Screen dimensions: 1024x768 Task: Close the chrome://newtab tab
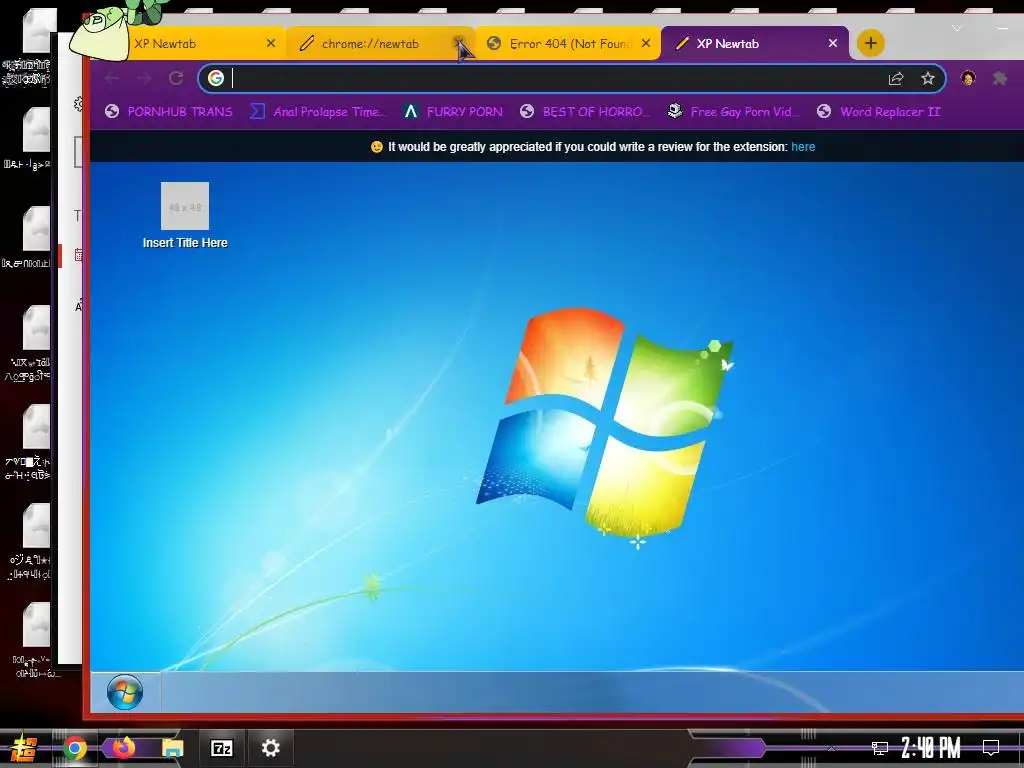click(x=460, y=43)
